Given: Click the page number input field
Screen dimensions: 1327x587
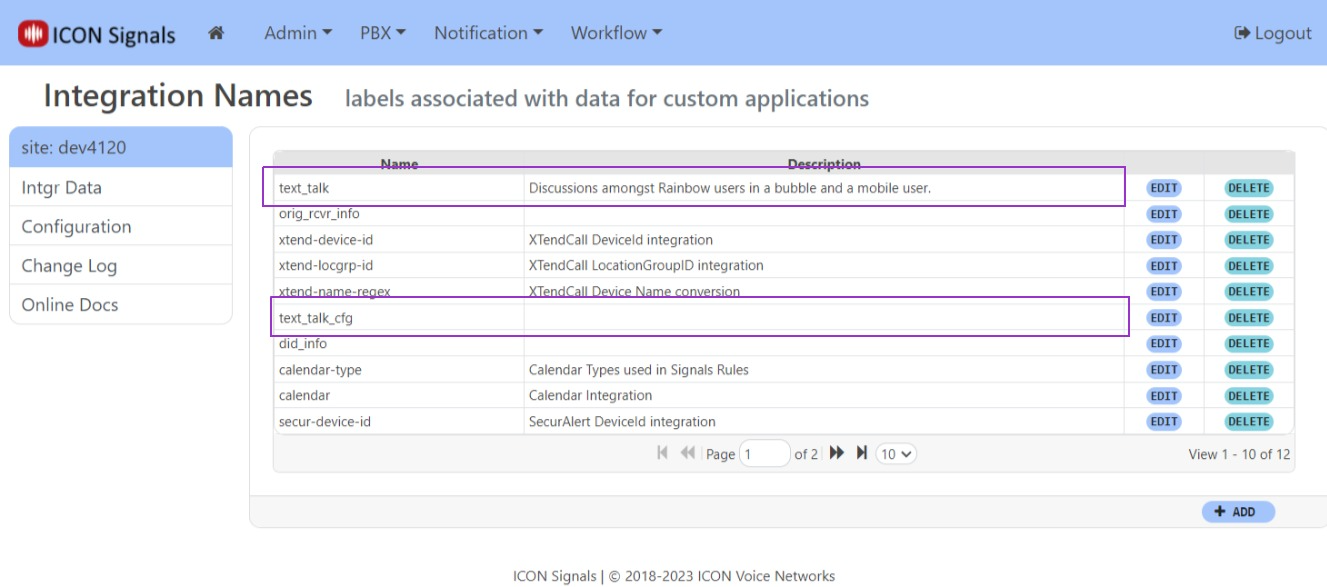Looking at the screenshot, I should point(764,454).
